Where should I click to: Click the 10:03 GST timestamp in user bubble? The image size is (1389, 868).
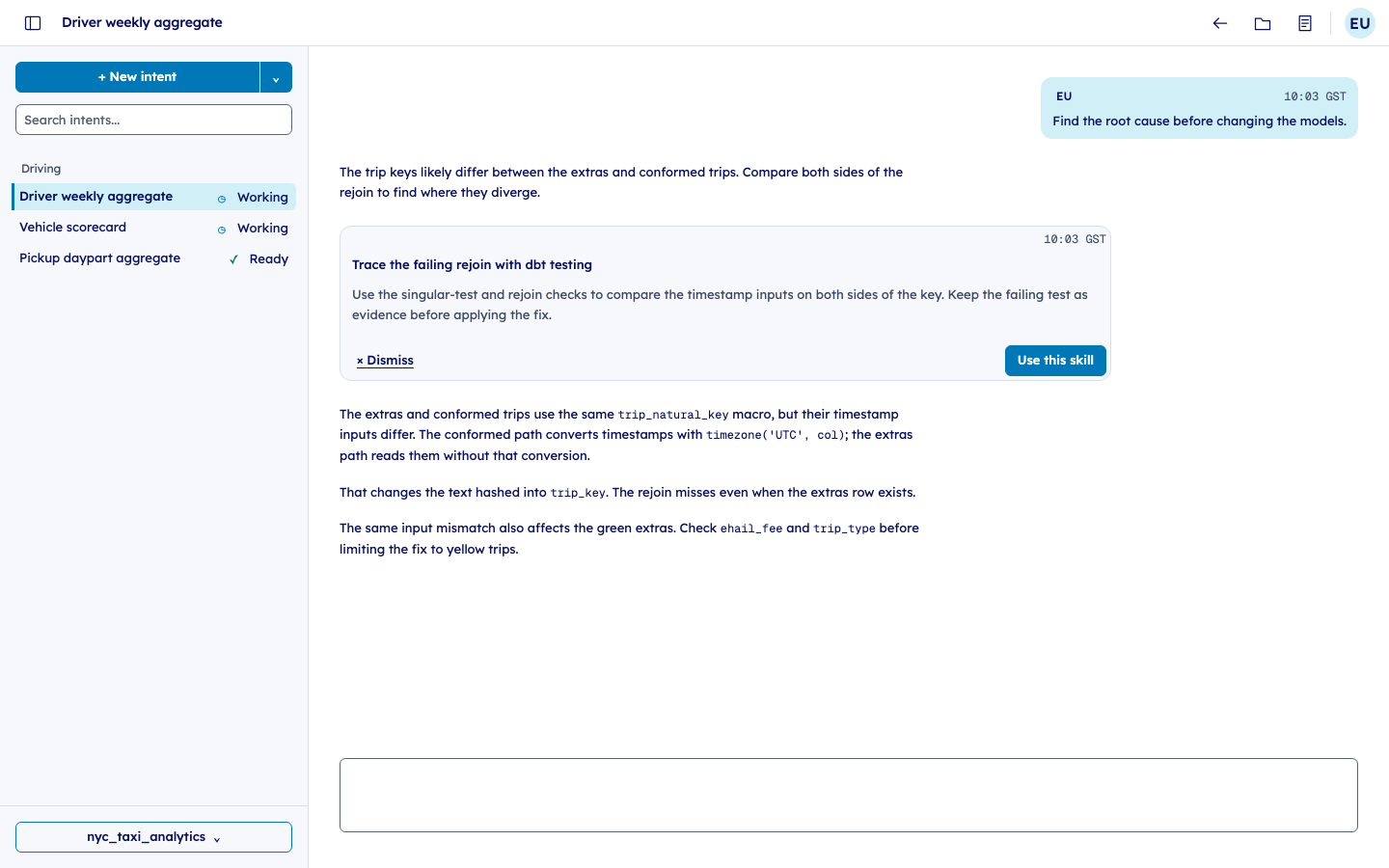click(1315, 96)
